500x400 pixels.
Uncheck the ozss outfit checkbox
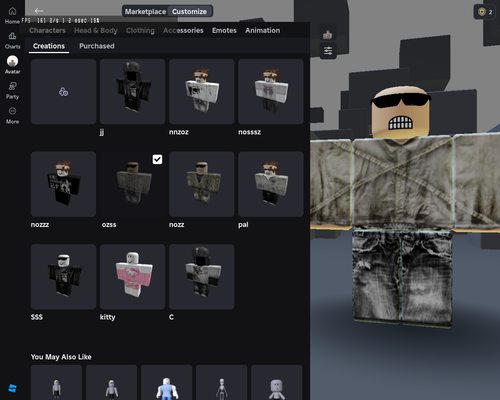157,159
